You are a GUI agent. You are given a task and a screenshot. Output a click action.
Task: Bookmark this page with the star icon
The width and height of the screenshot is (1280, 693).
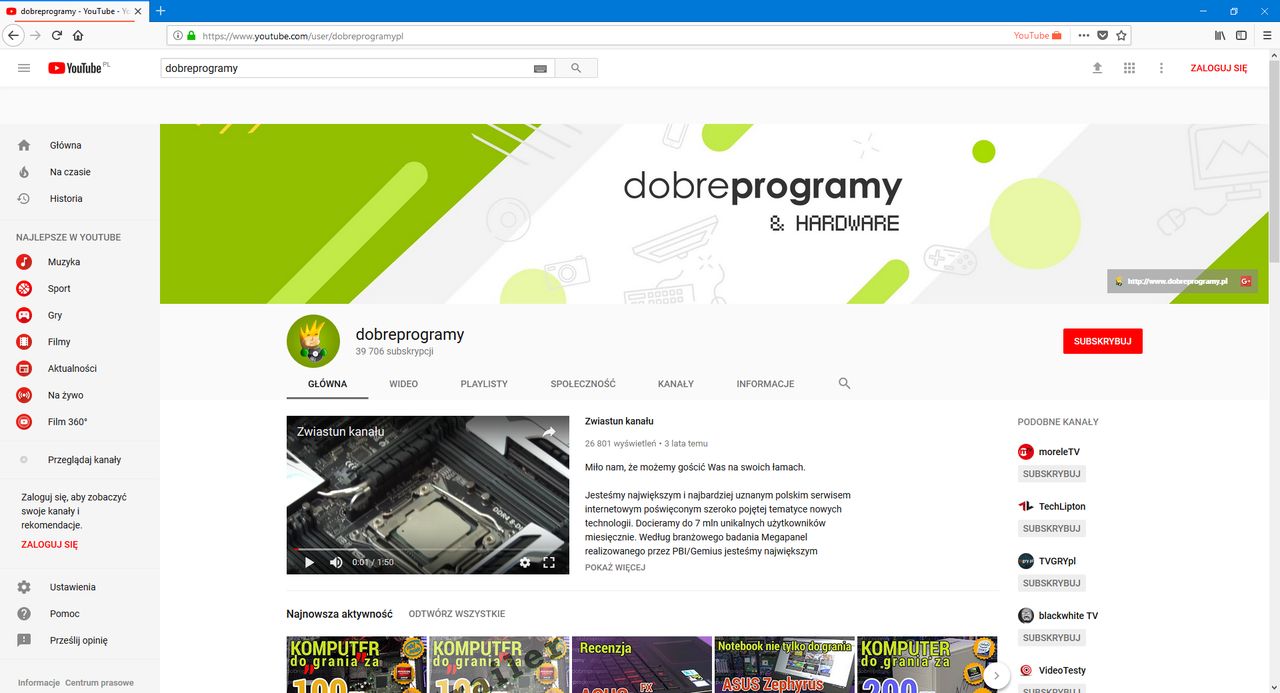[x=1122, y=35]
